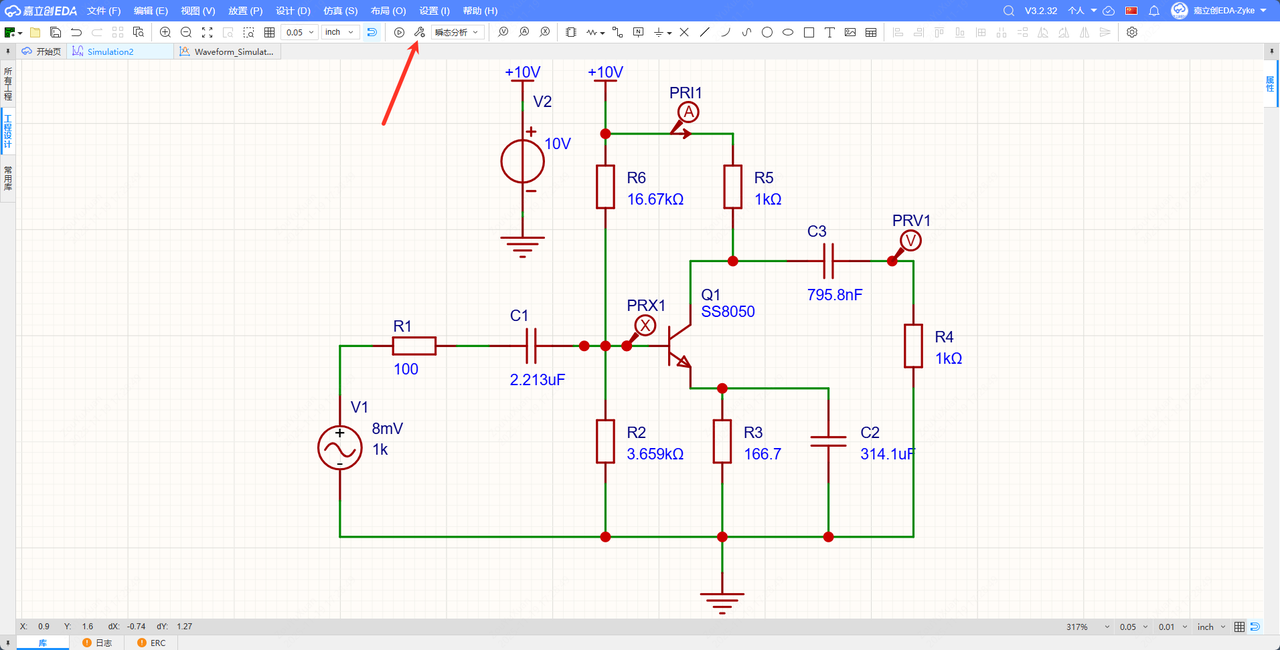Run the simulation with the play icon
Screen dimensions: 1280x650
[x=399, y=32]
